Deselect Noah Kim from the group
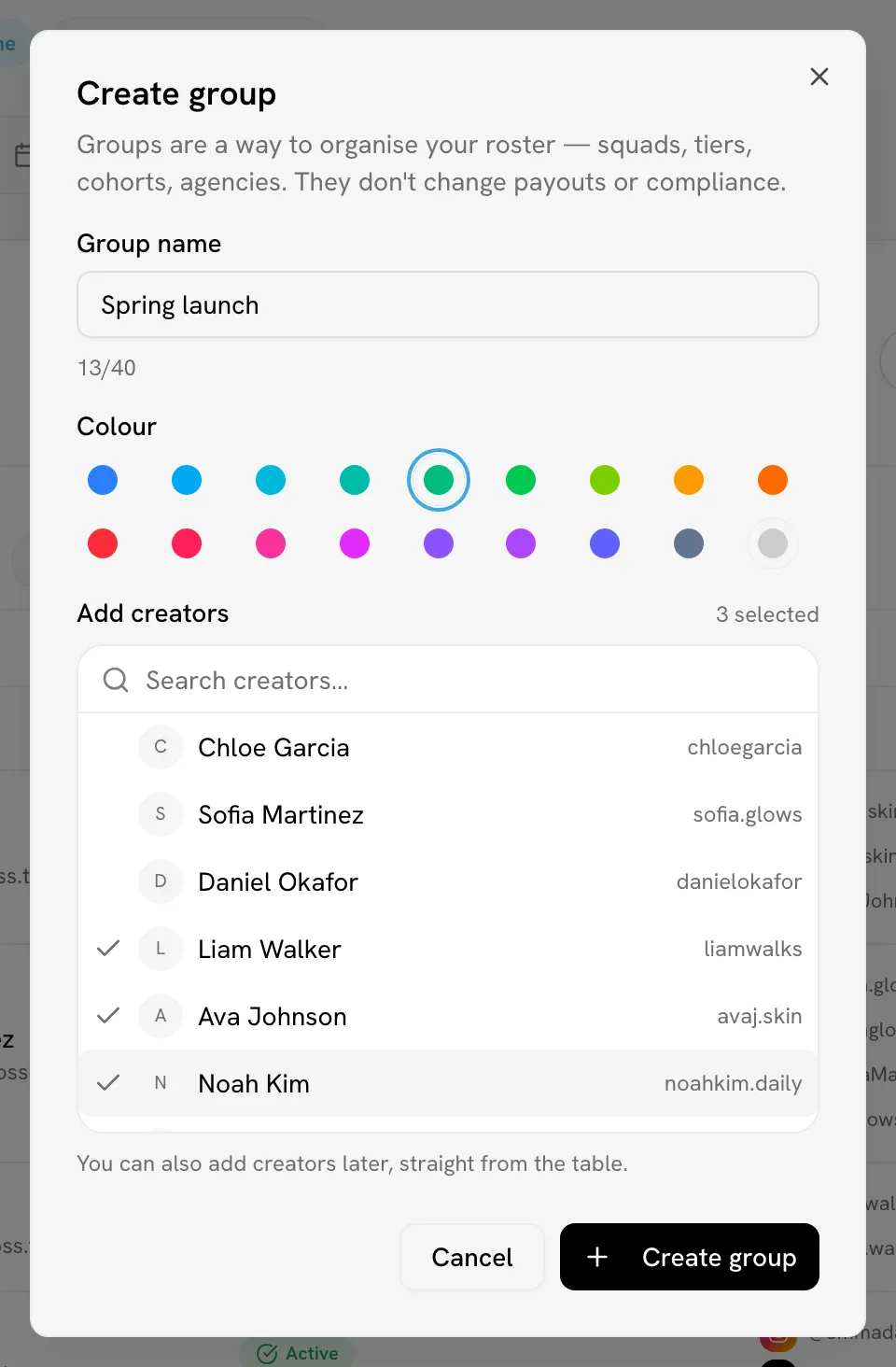 point(448,1083)
